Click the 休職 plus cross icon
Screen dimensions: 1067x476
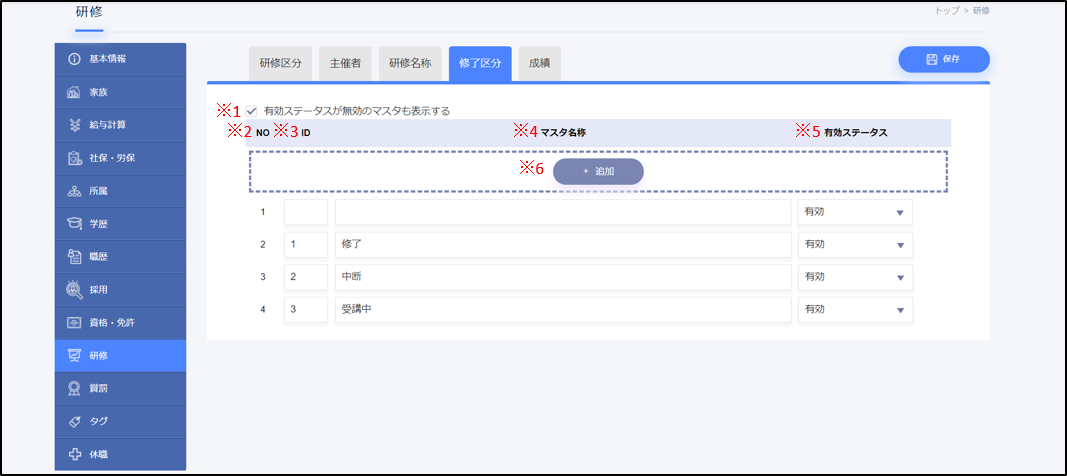point(74,454)
